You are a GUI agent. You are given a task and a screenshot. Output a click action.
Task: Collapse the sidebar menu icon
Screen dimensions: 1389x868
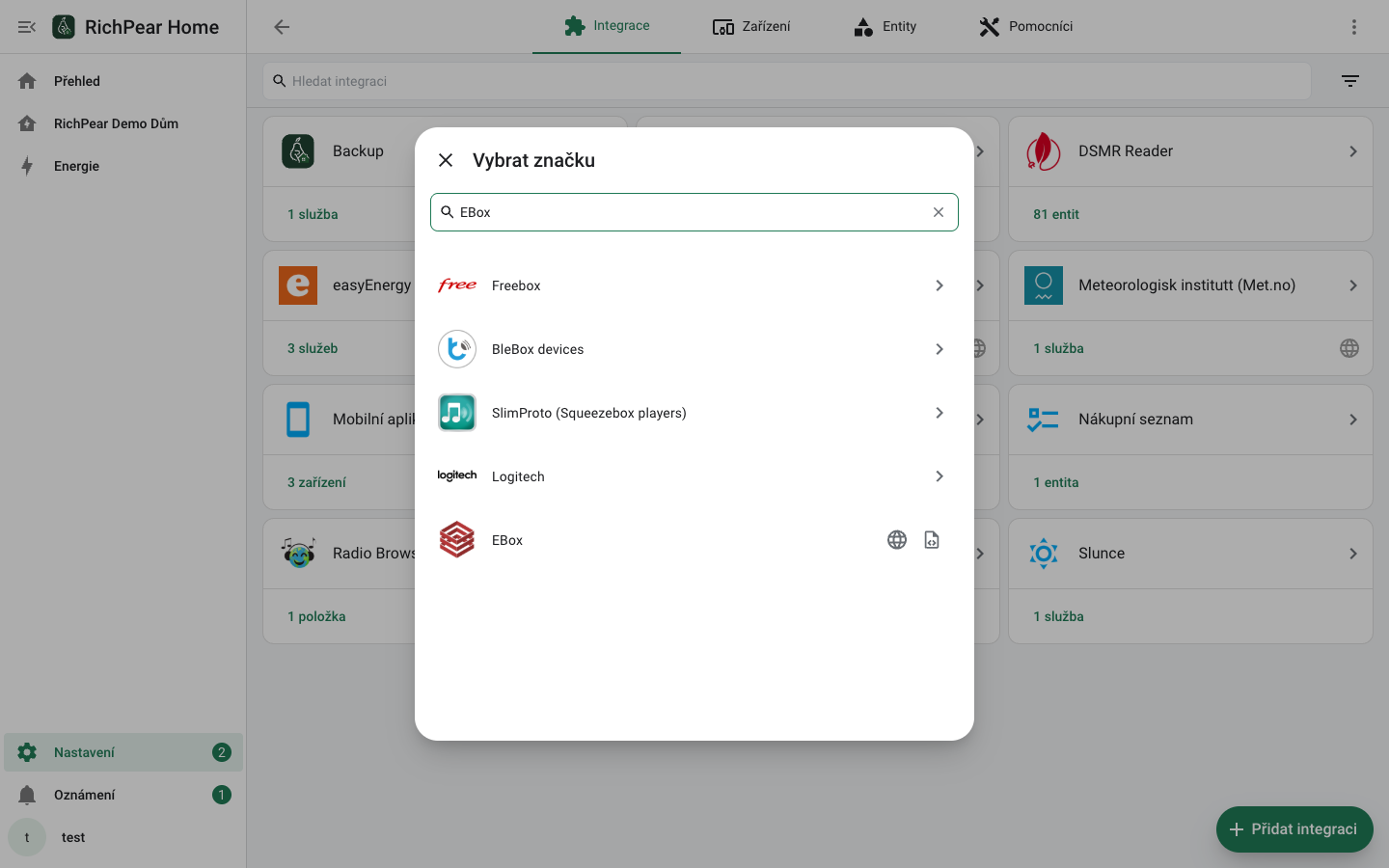pos(27,27)
